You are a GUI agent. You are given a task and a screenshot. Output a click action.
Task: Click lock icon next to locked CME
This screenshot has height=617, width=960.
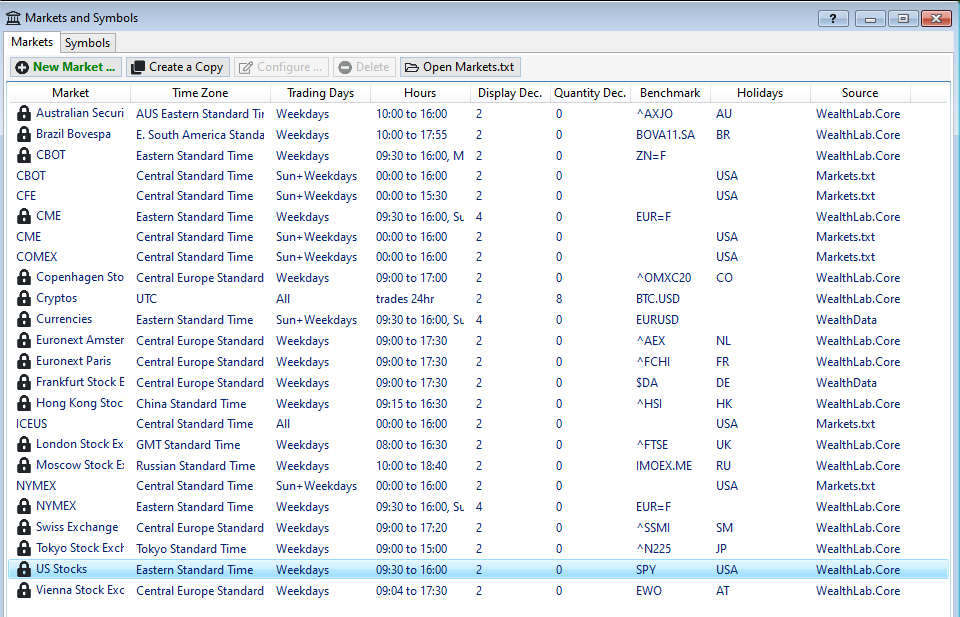click(x=23, y=217)
